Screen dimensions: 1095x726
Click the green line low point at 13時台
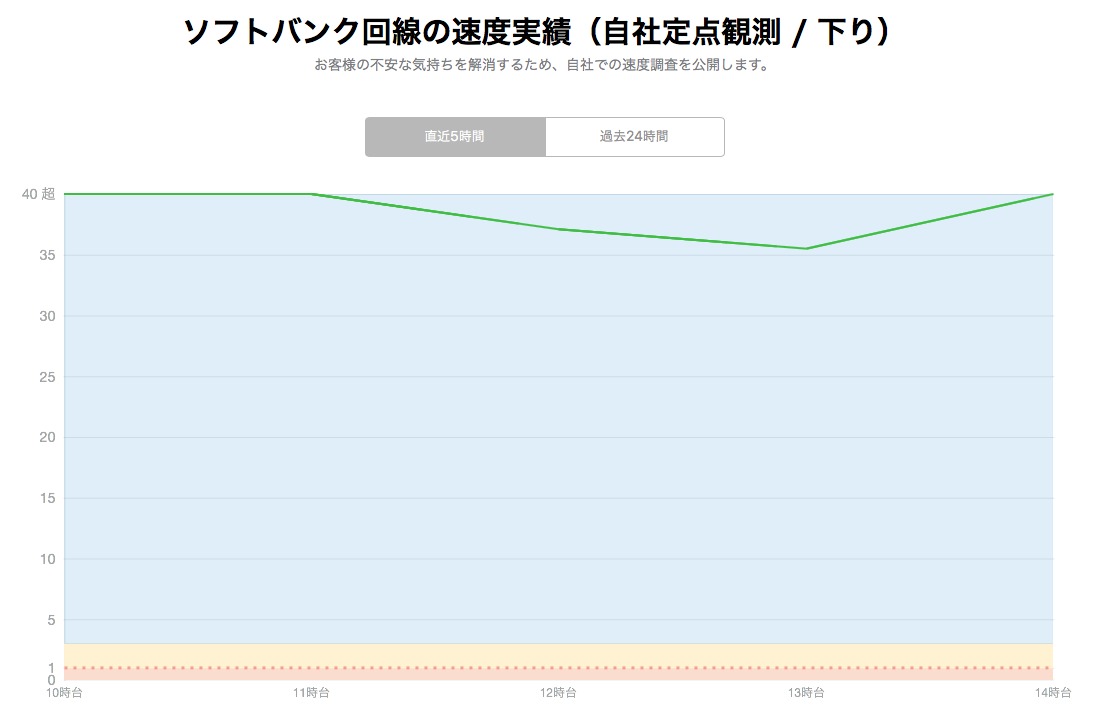[x=806, y=248]
